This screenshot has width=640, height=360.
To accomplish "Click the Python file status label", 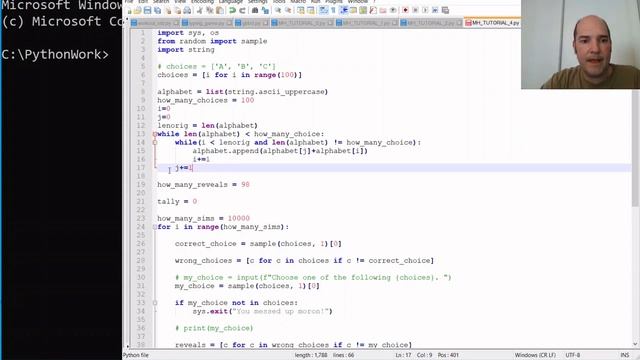I will [136, 355].
